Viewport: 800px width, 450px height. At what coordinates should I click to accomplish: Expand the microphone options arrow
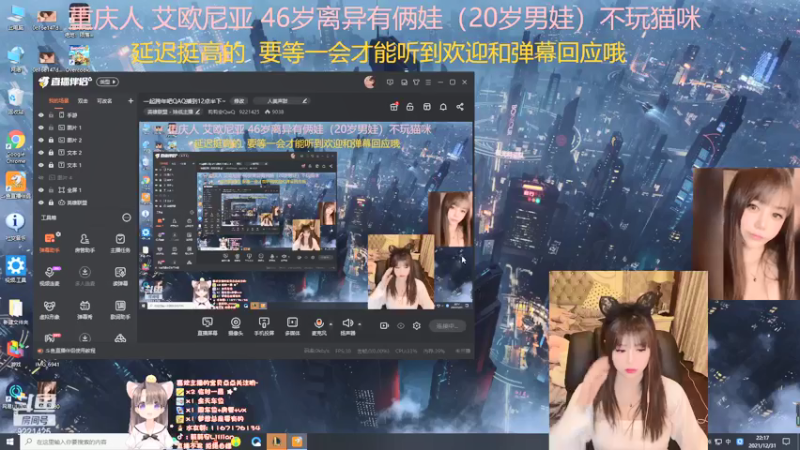(x=331, y=324)
